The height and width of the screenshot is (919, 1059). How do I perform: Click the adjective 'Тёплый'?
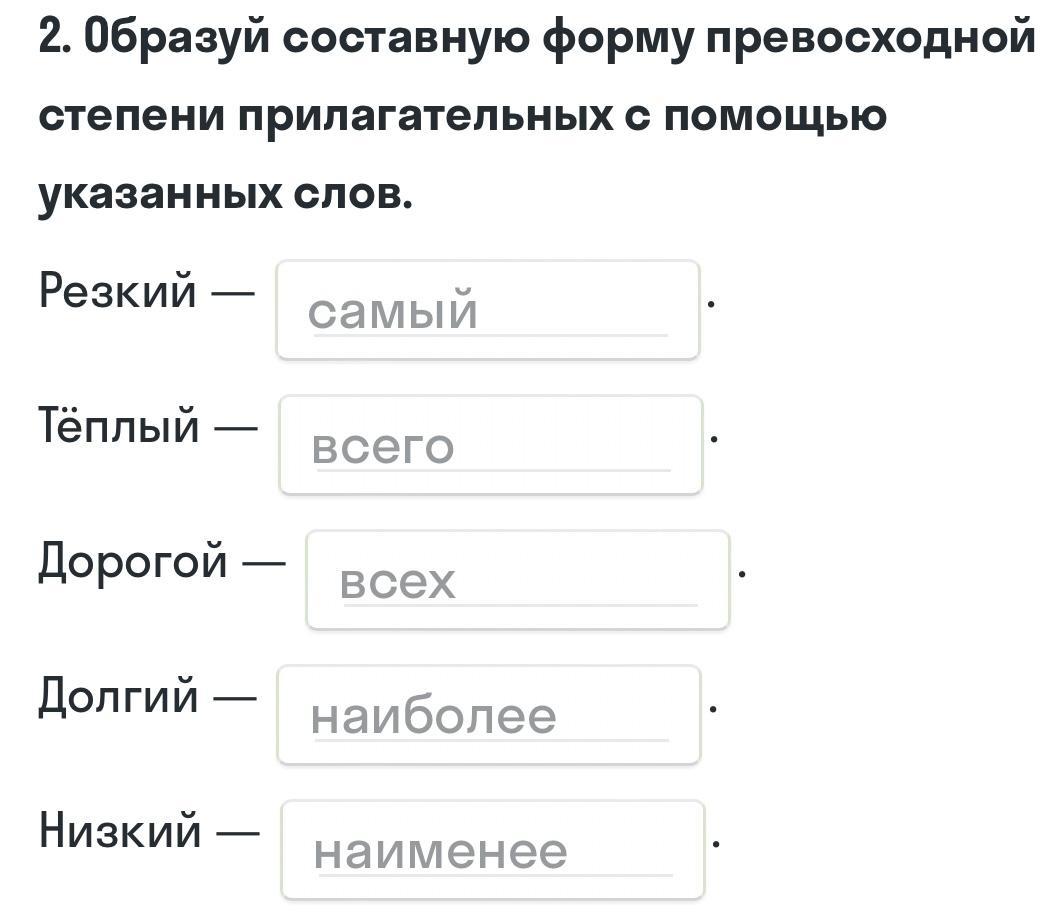click(119, 427)
